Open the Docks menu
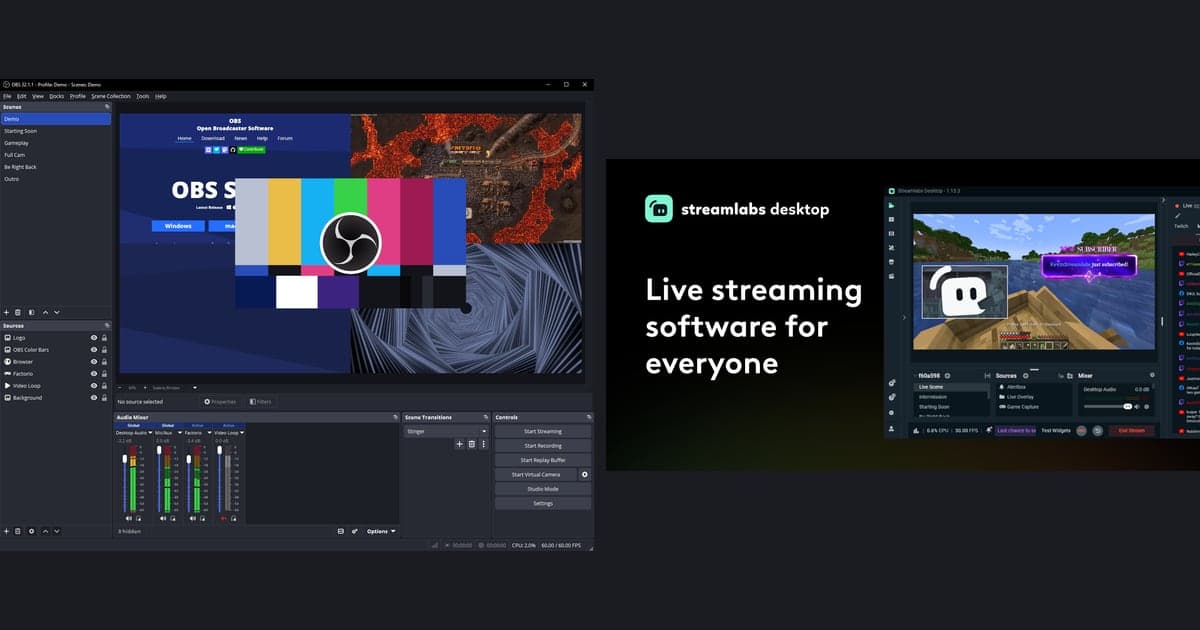 [x=57, y=96]
